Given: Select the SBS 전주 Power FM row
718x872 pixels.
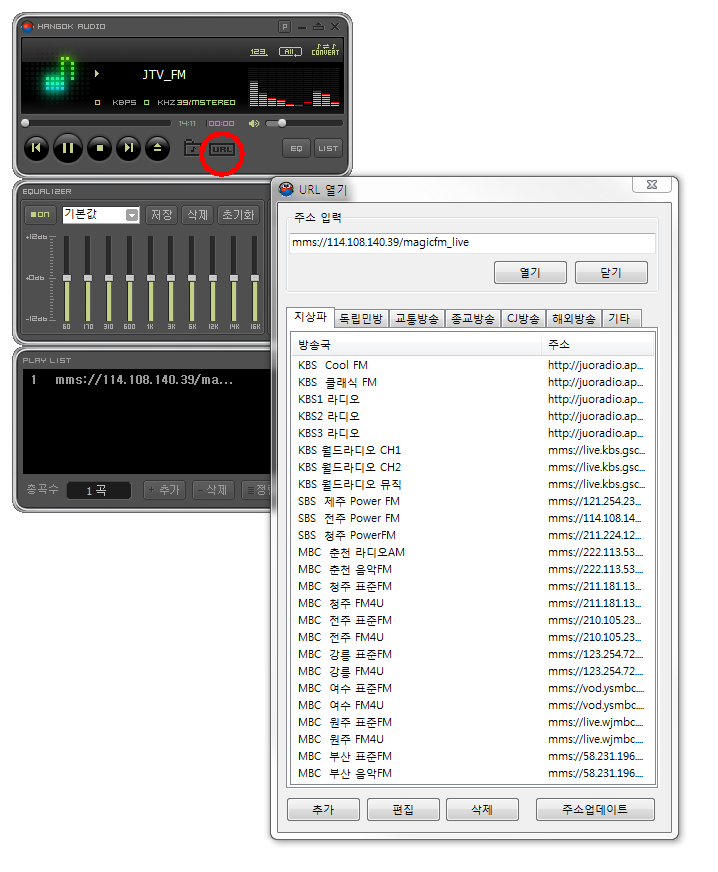Looking at the screenshot, I should [x=472, y=518].
